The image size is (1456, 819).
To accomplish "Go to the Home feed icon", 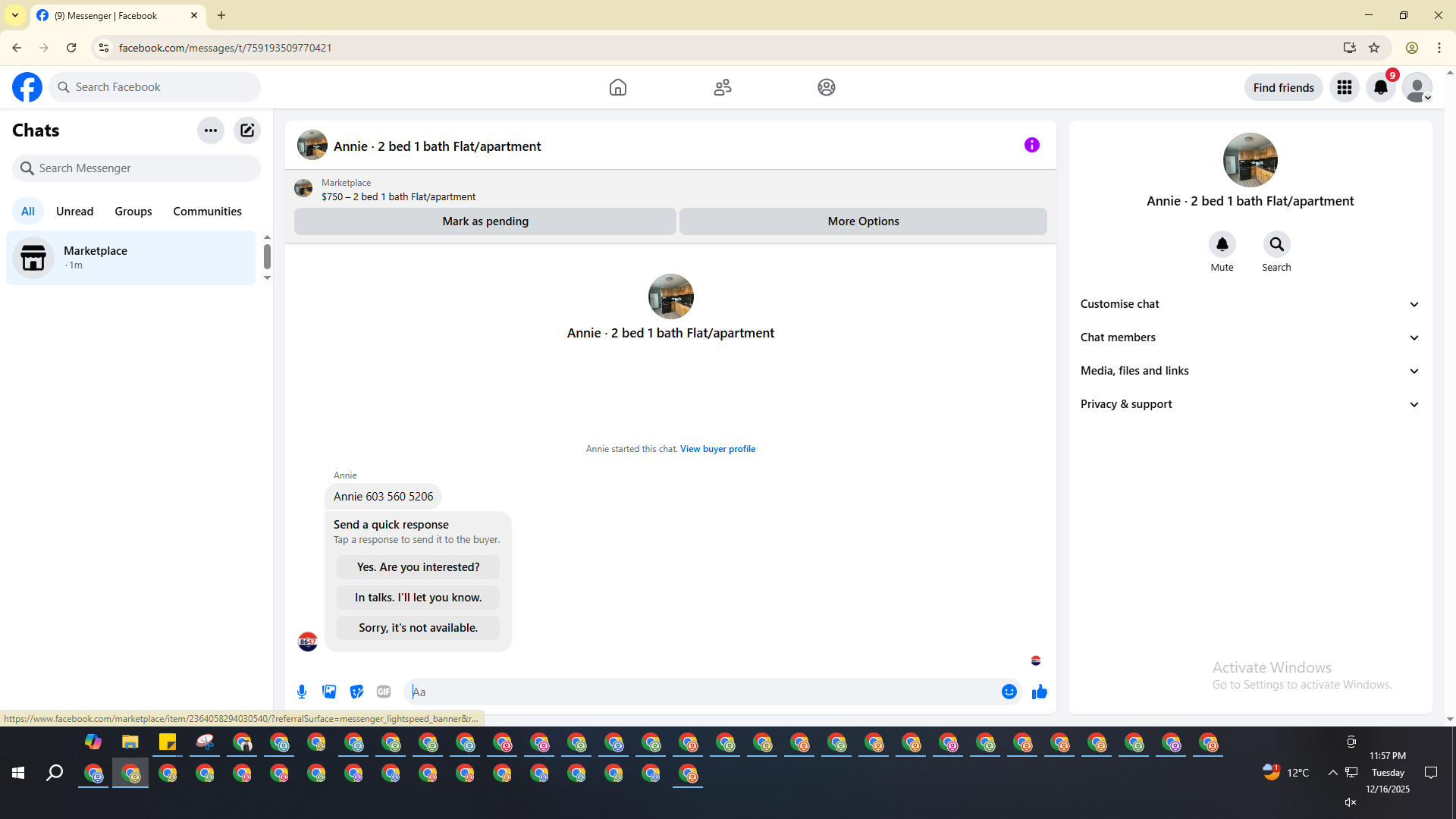I will tap(618, 87).
